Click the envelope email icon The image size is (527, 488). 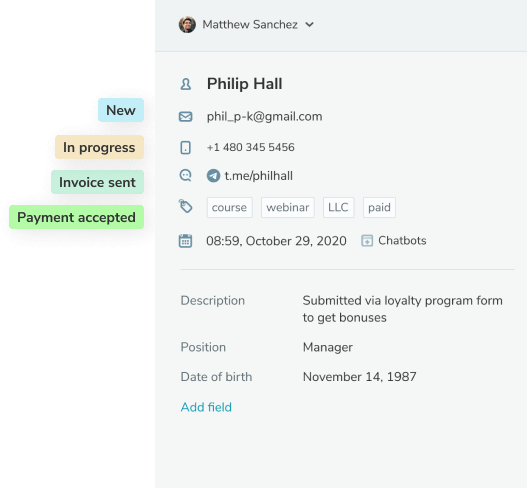[186, 117]
